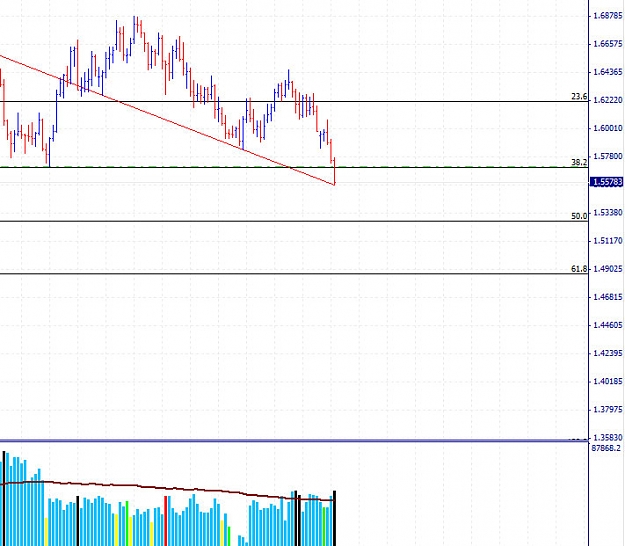The height and width of the screenshot is (546, 625).
Task: Click price scale label 1.40185
Action: [x=608, y=381]
